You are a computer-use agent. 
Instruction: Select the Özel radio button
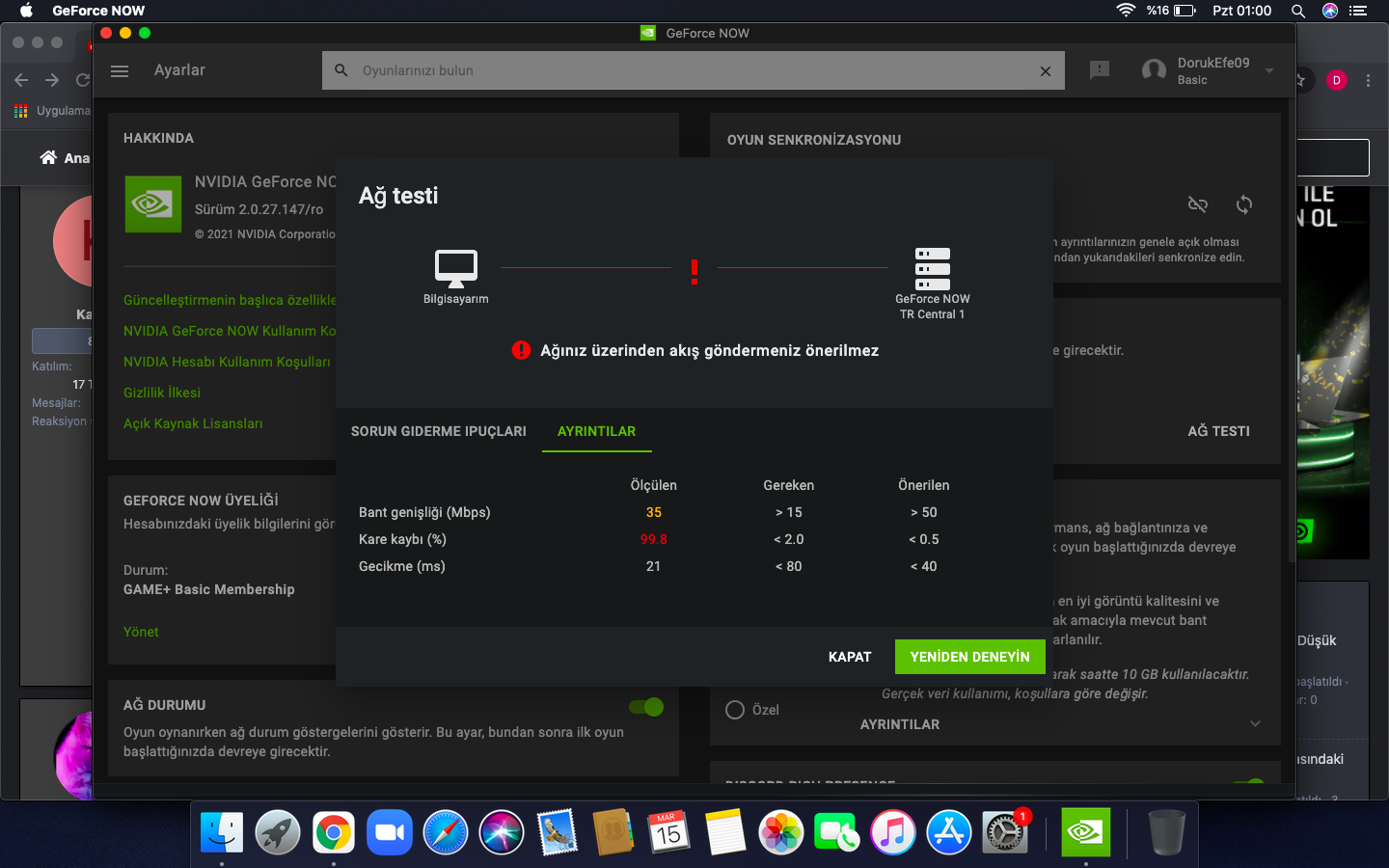click(735, 710)
